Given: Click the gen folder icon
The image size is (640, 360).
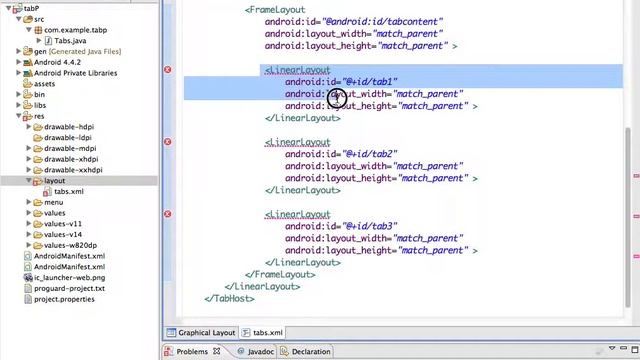Looking at the screenshot, I should click(x=28, y=51).
